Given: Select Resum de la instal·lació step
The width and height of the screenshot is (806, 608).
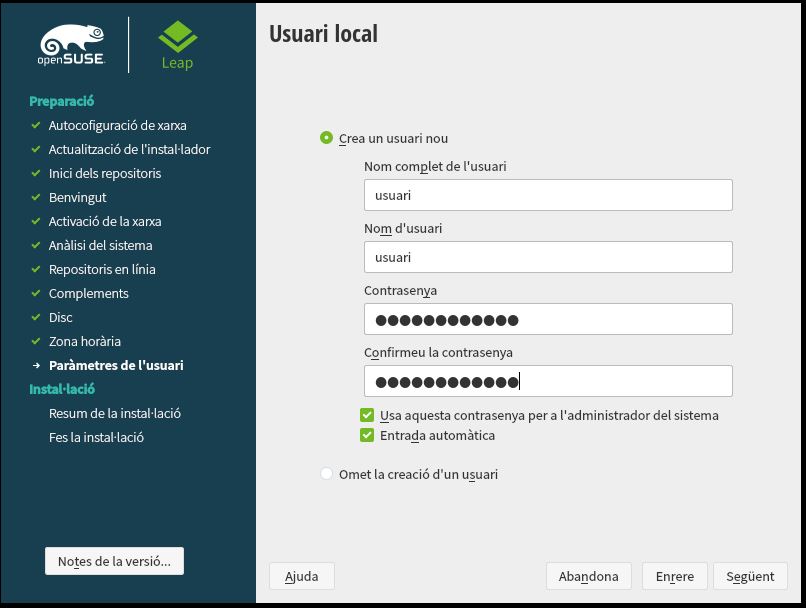Looking at the screenshot, I should click(x=114, y=414).
